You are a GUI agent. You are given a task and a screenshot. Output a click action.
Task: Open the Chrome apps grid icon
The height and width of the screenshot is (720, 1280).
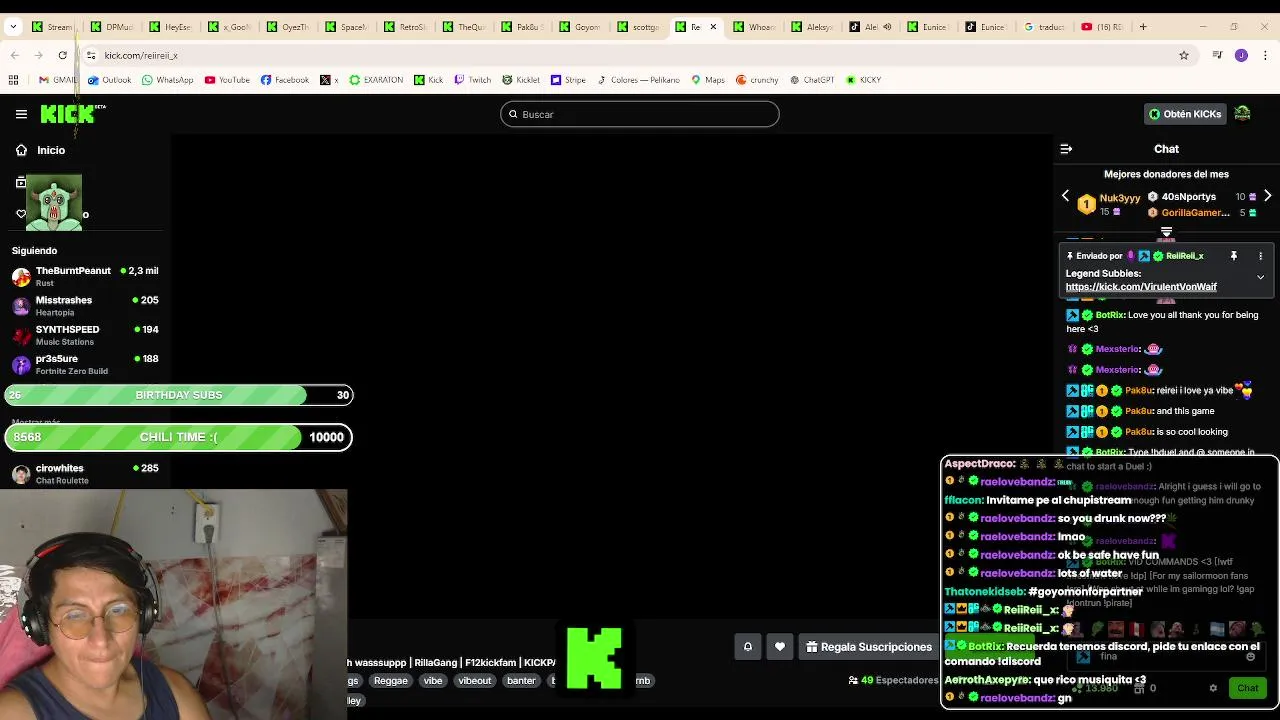tap(14, 80)
